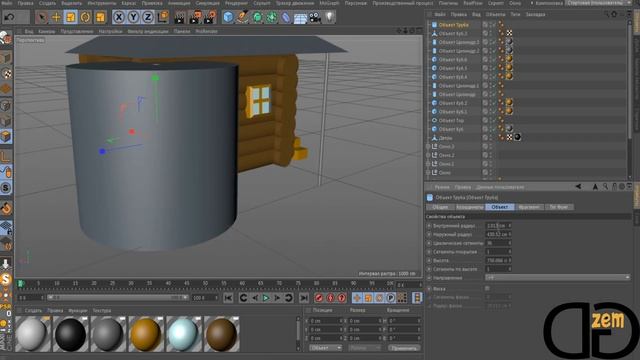The width and height of the screenshot is (640, 360).
Task: Toggle enable checkmark for Объект Куб.6
Action: [x=493, y=60]
